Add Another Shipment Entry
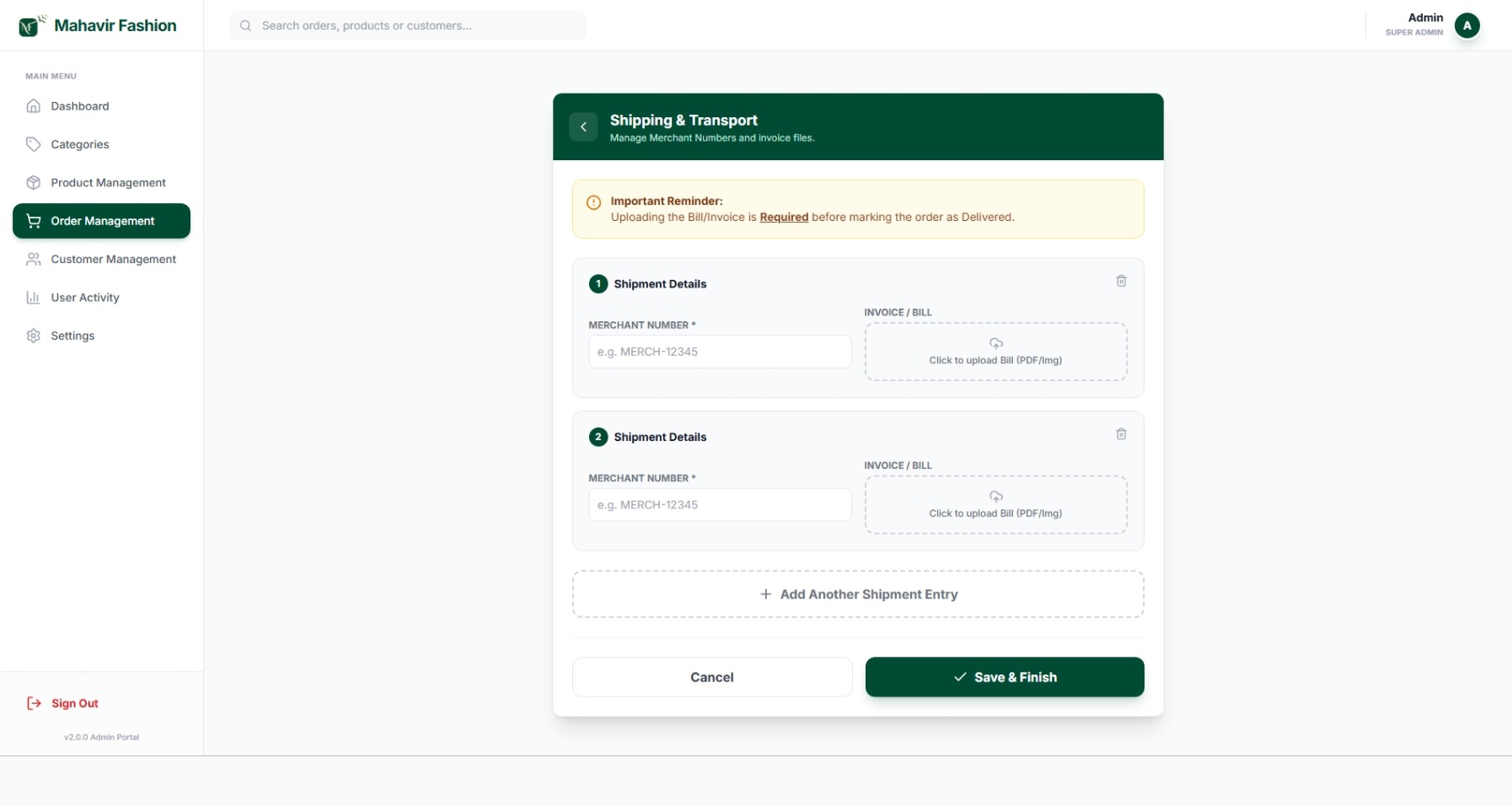This screenshot has width=1512, height=806. [858, 594]
